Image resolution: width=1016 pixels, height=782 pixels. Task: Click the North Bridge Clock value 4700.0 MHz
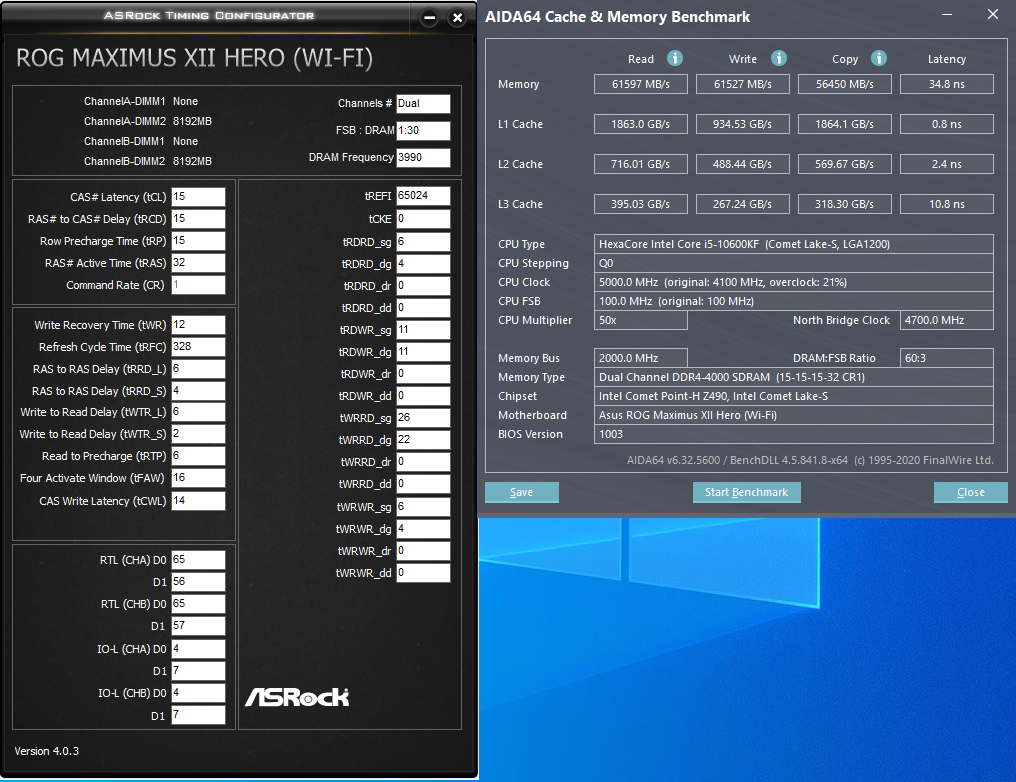[x=947, y=320]
